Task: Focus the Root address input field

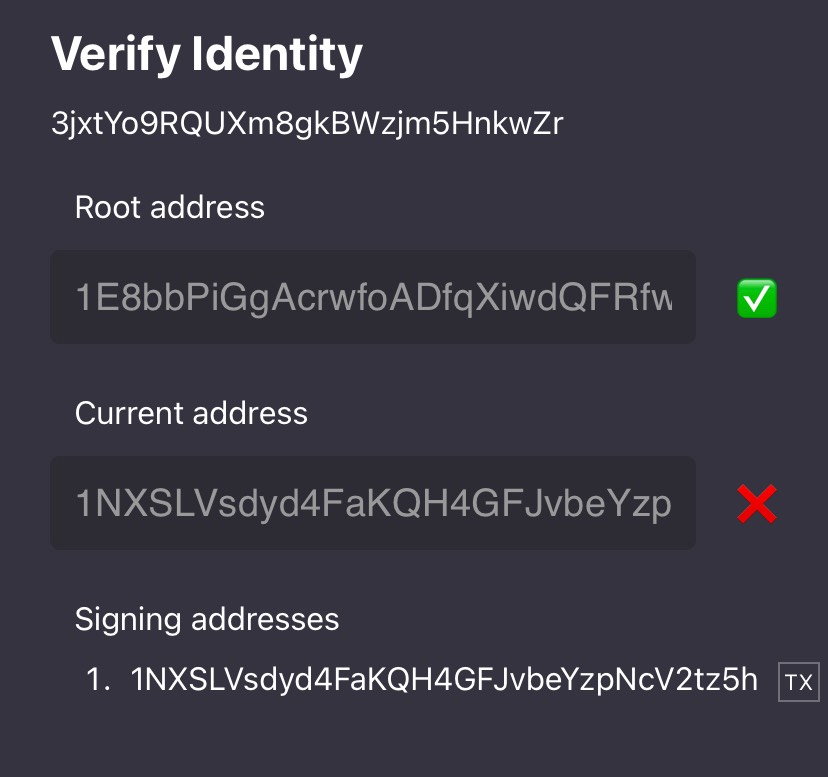Action: click(x=373, y=297)
